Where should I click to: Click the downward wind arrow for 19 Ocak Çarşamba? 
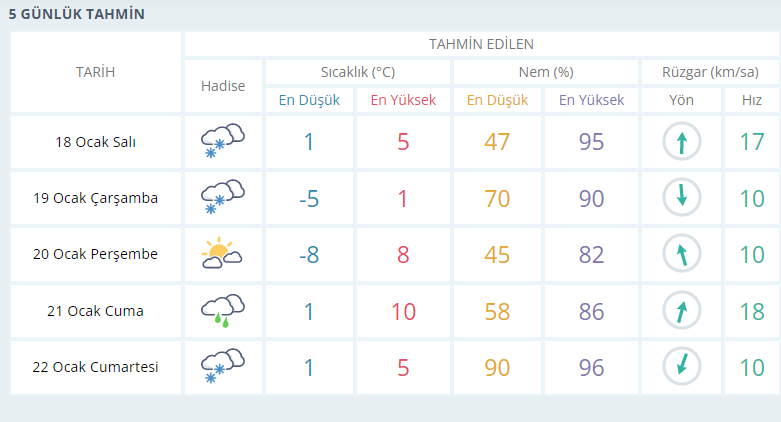point(682,197)
